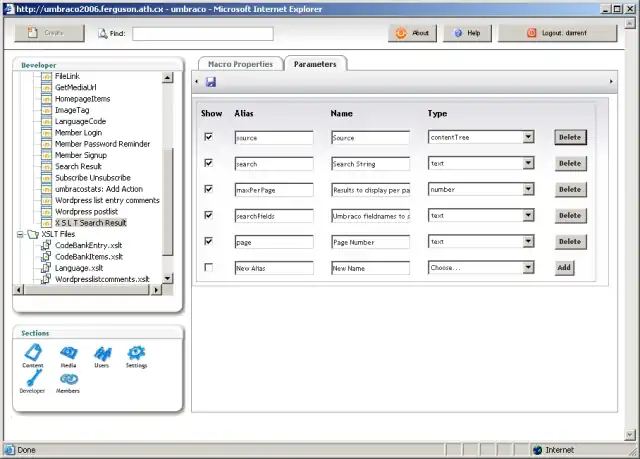Viewport: 640px width, 459px height.
Task: Open the Media section icon
Action: 68,354
